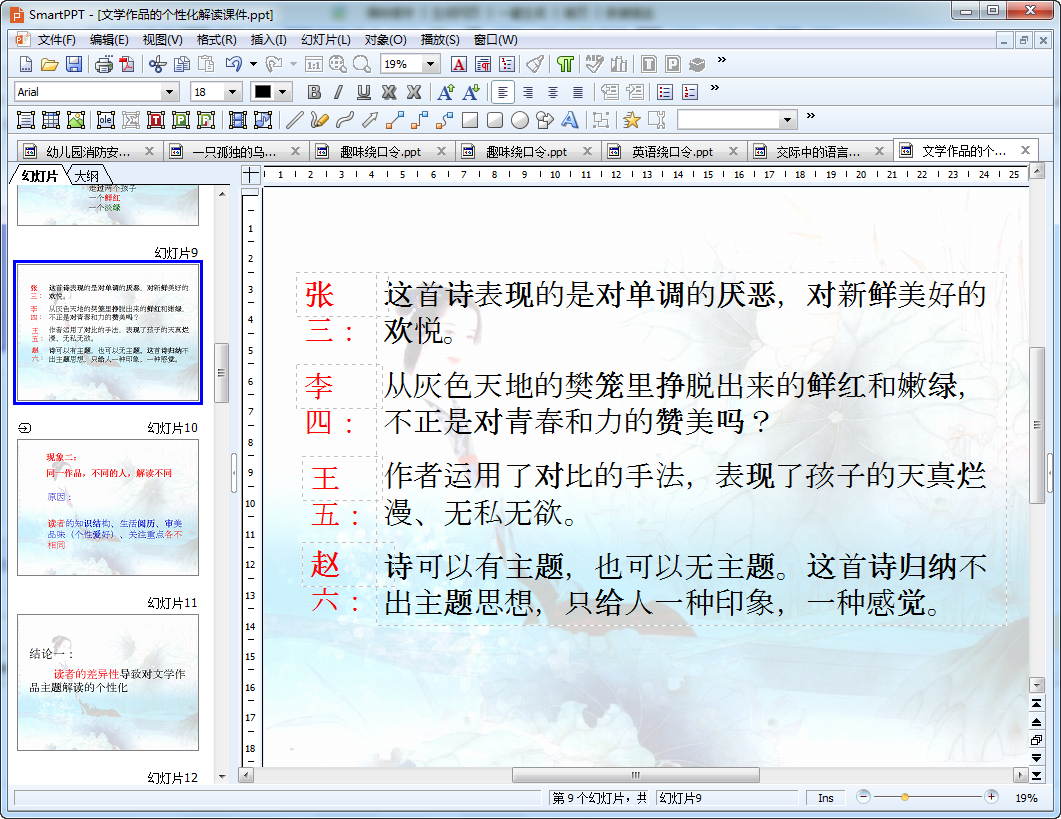The height and width of the screenshot is (819, 1061).
Task: Toggle underline formatting
Action: [363, 92]
